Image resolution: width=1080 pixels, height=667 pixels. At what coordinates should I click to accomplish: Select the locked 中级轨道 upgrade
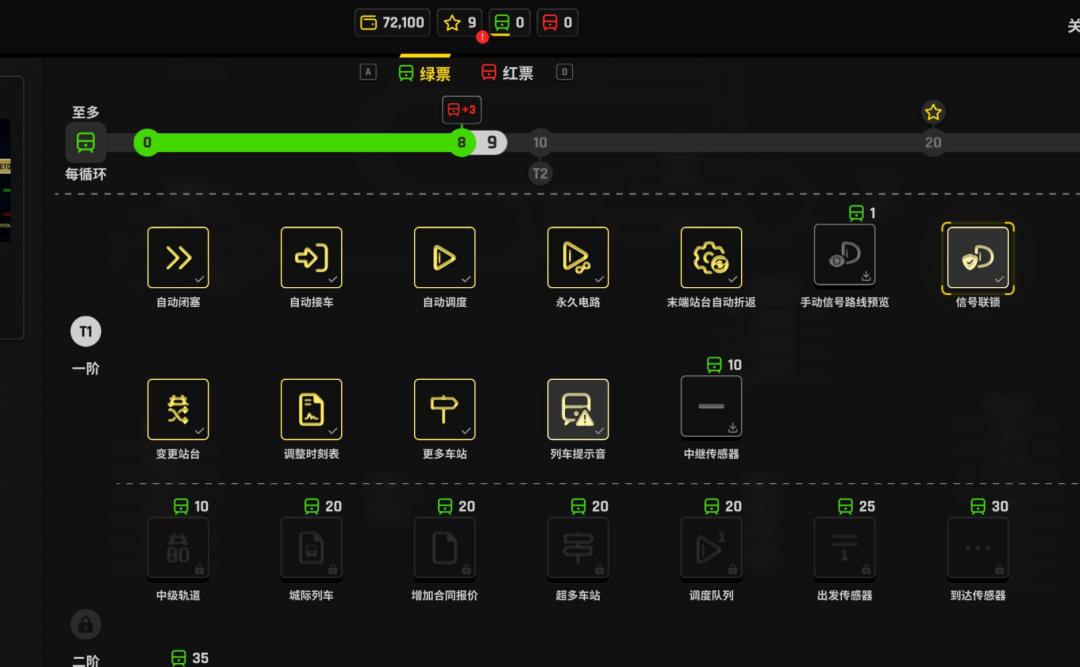click(178, 548)
